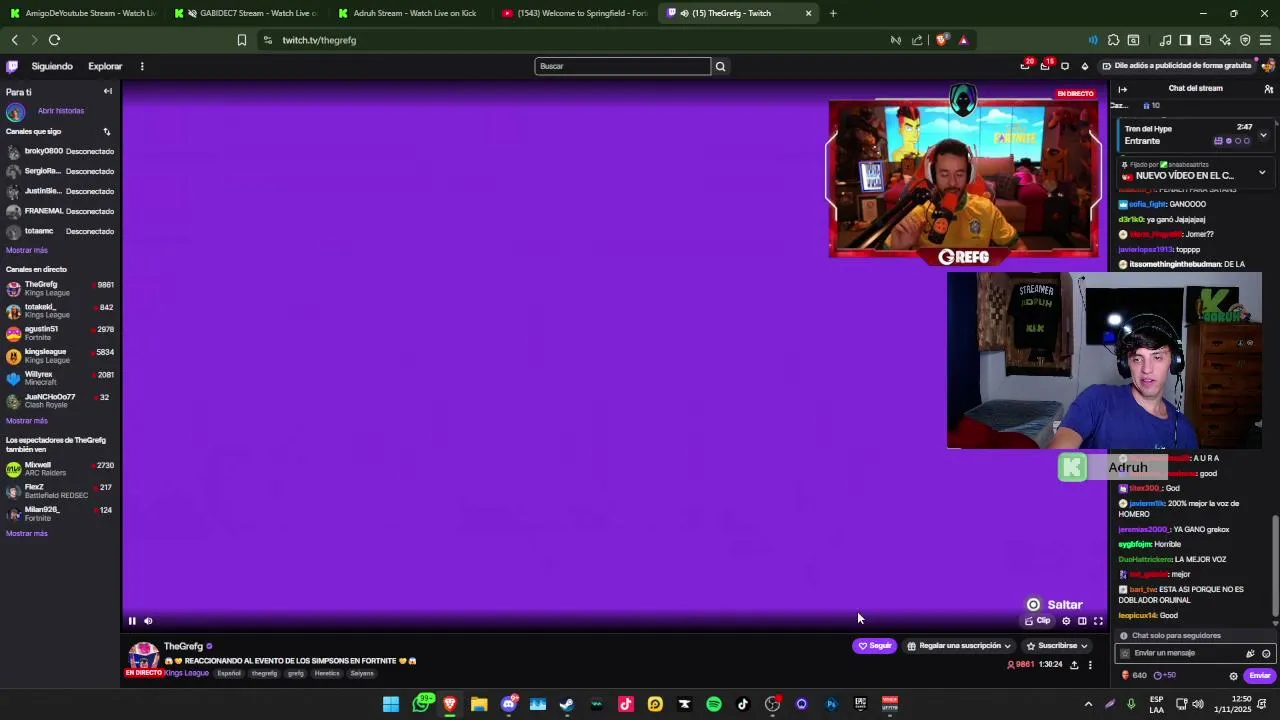Click the Twitch Buscar search field
The height and width of the screenshot is (720, 1280).
click(622, 66)
